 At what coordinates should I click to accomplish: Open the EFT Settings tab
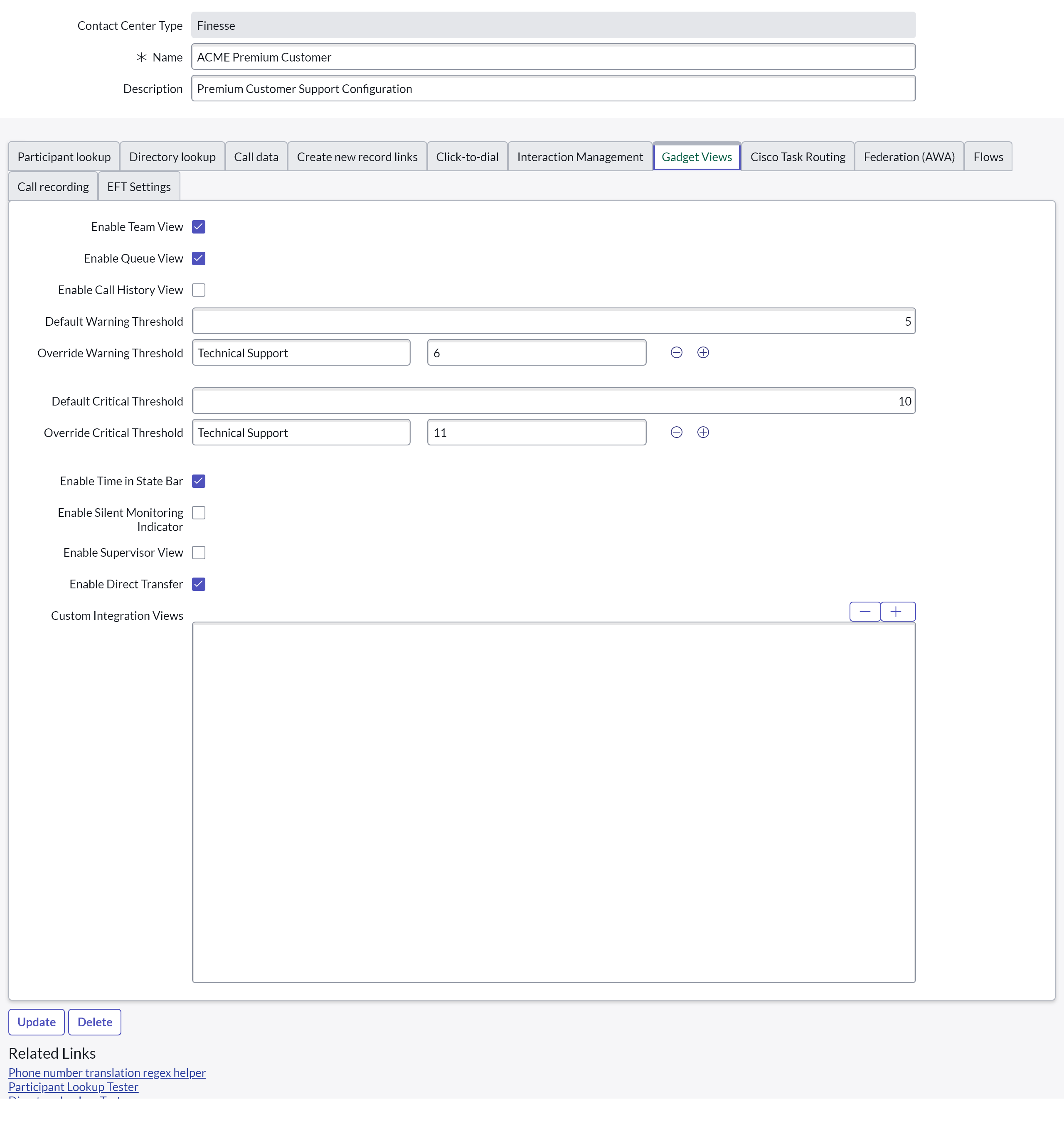tap(139, 187)
